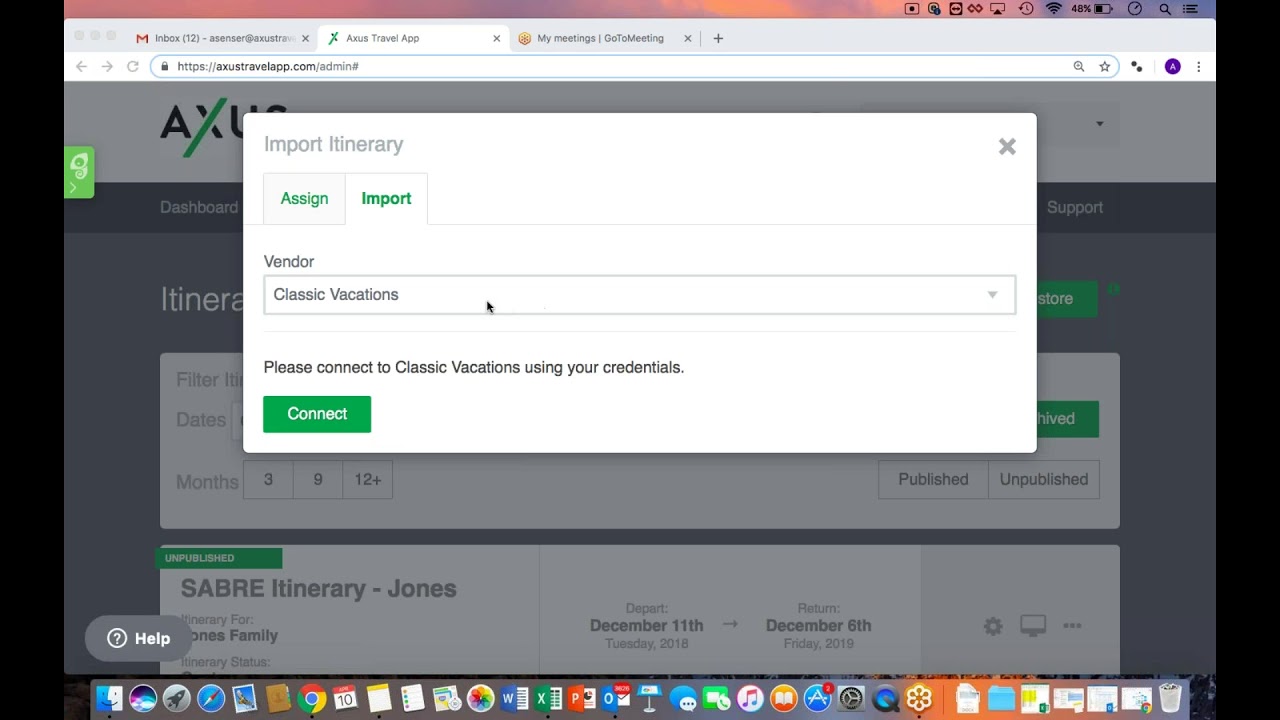
Task: Bookmark this page with the star
Action: 1105,66
